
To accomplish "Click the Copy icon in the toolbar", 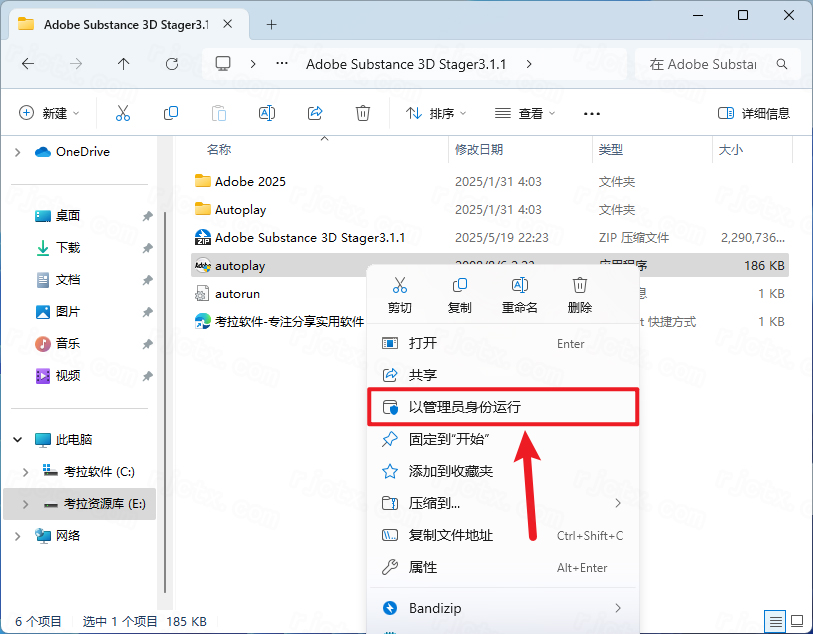I will coord(171,112).
